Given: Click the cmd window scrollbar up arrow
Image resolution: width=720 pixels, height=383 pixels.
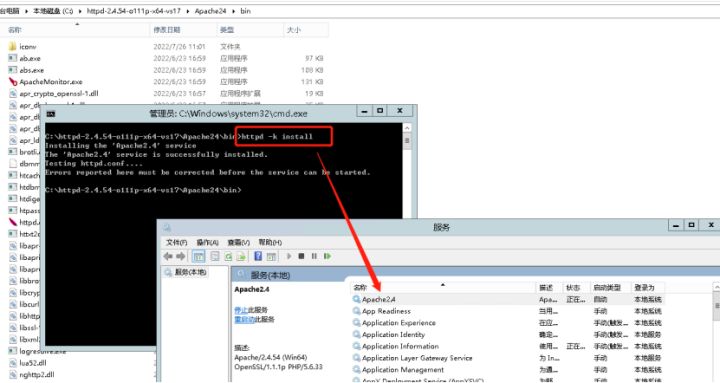Looking at the screenshot, I should pos(407,128).
